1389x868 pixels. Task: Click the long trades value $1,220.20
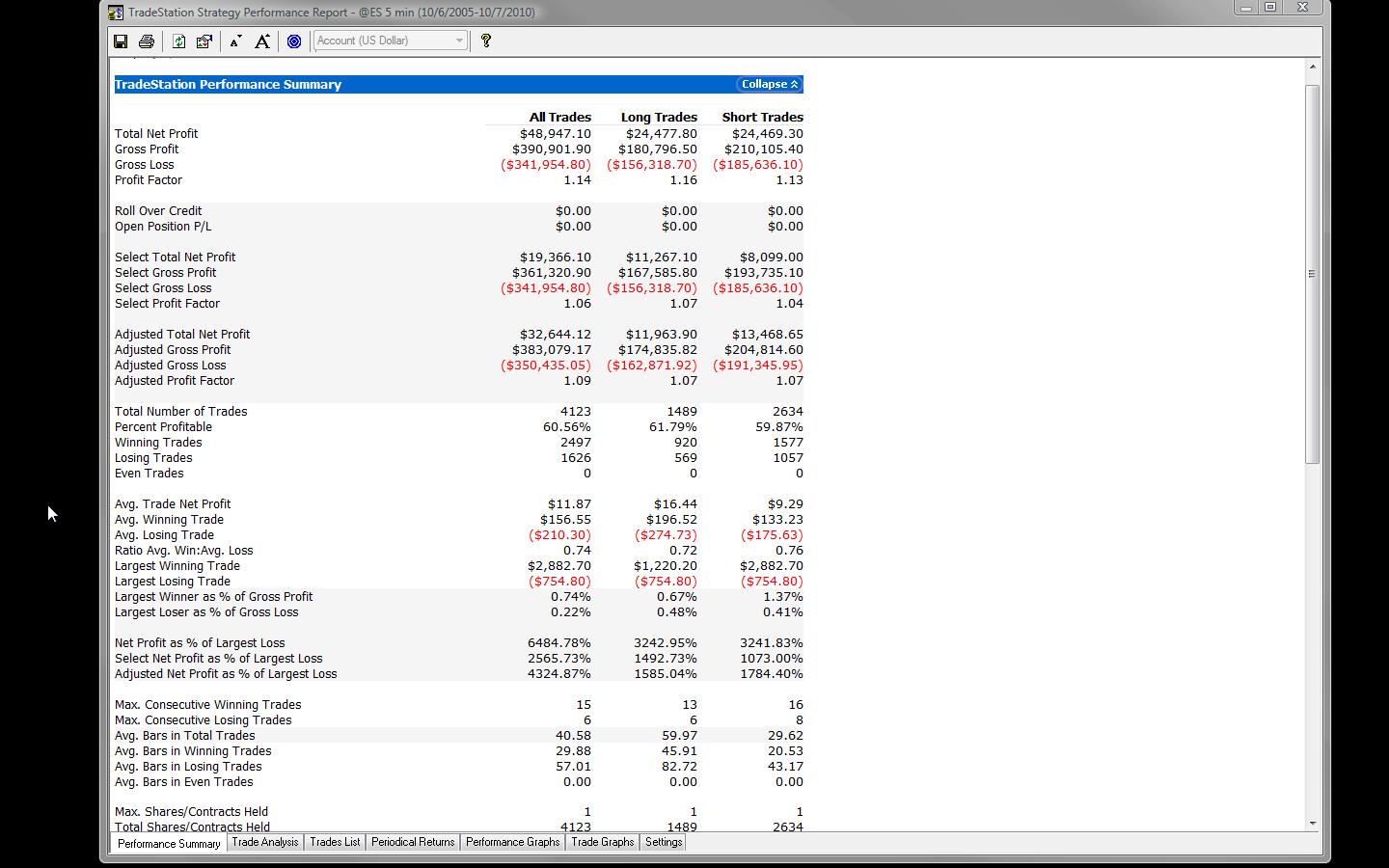tap(666, 566)
